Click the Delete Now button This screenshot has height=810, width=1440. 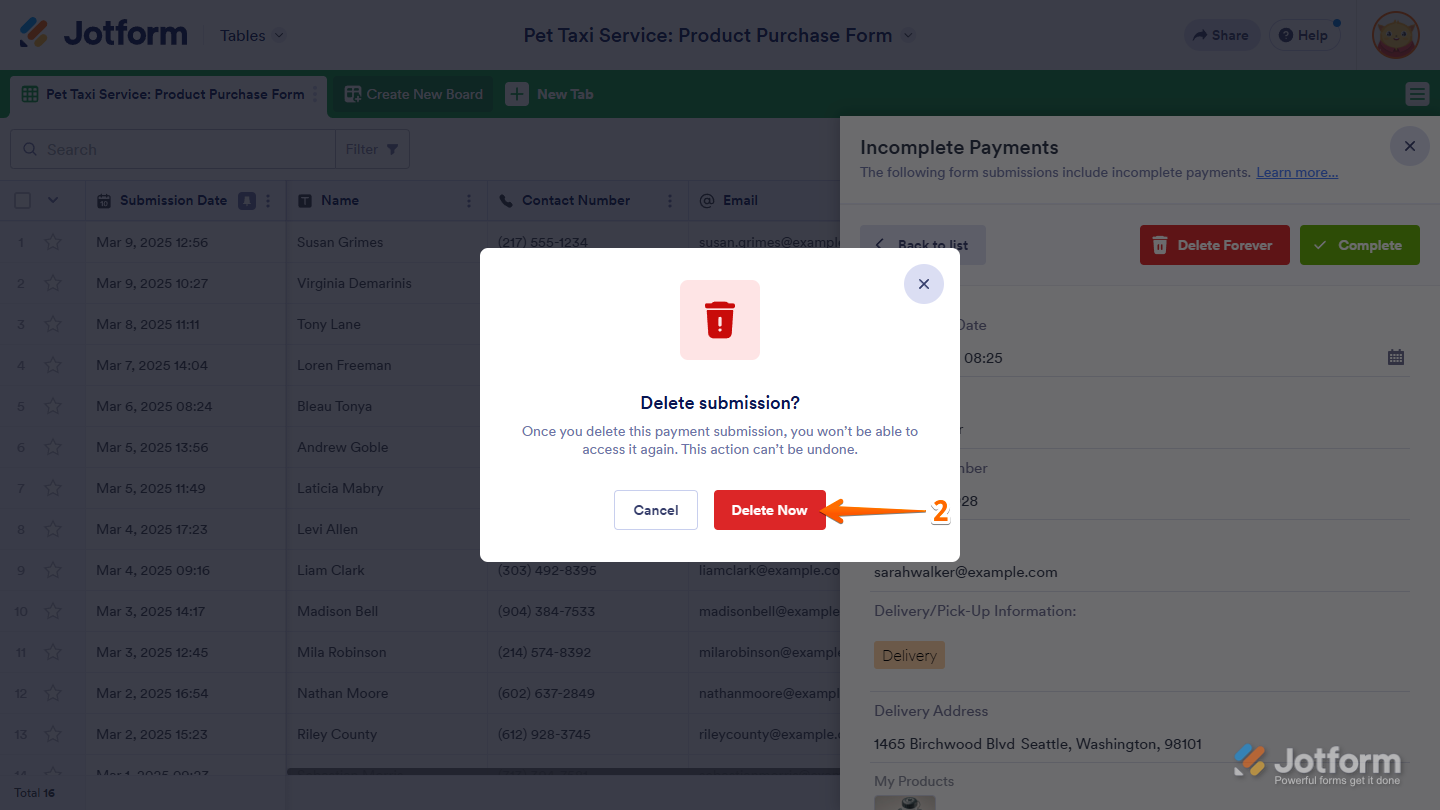point(769,510)
